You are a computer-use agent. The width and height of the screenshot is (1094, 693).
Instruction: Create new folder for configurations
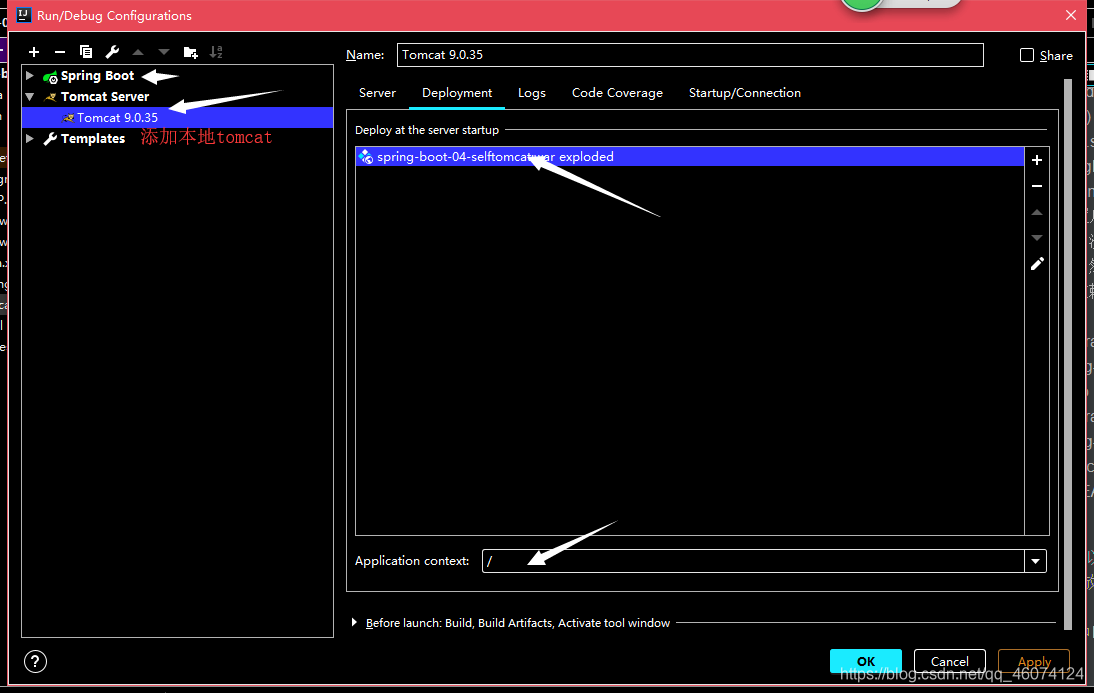[190, 52]
